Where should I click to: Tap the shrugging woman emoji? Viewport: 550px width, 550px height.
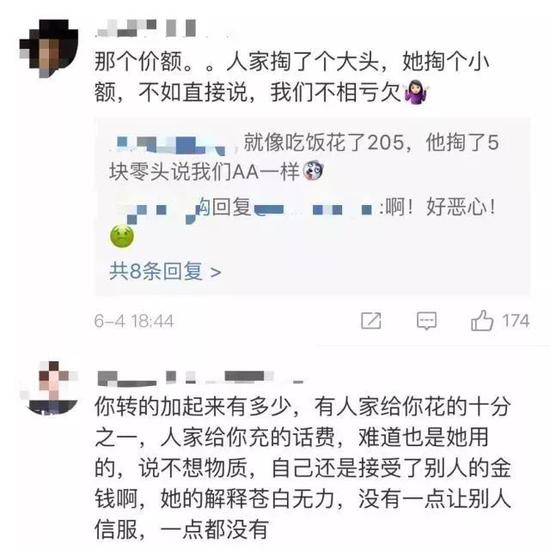[416, 92]
